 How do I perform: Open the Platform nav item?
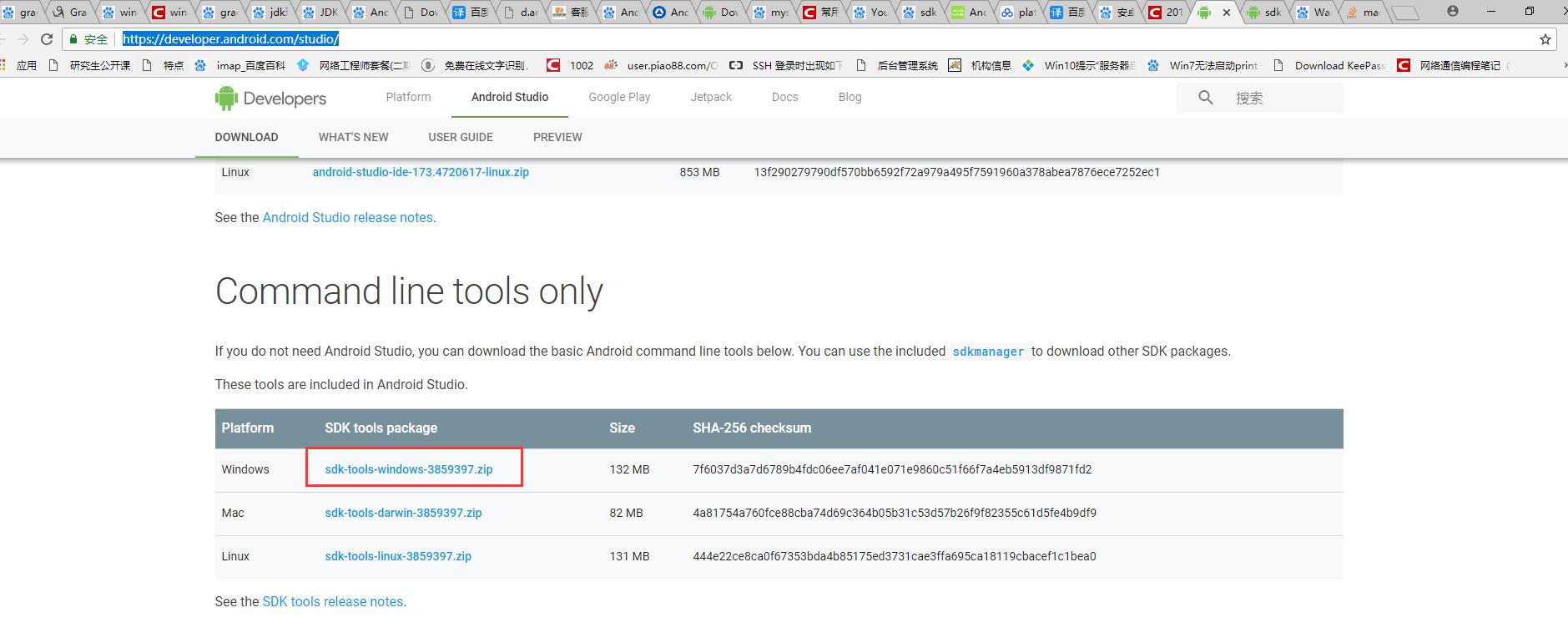point(408,97)
